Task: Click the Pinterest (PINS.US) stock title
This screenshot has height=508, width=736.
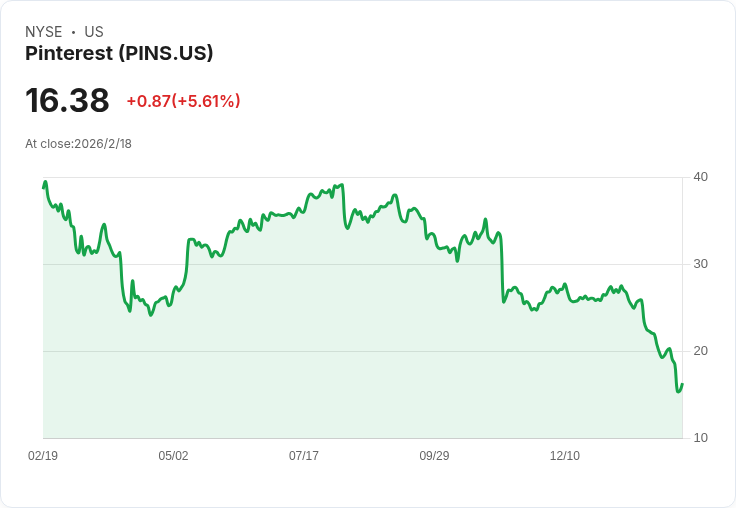Action: 119,54
